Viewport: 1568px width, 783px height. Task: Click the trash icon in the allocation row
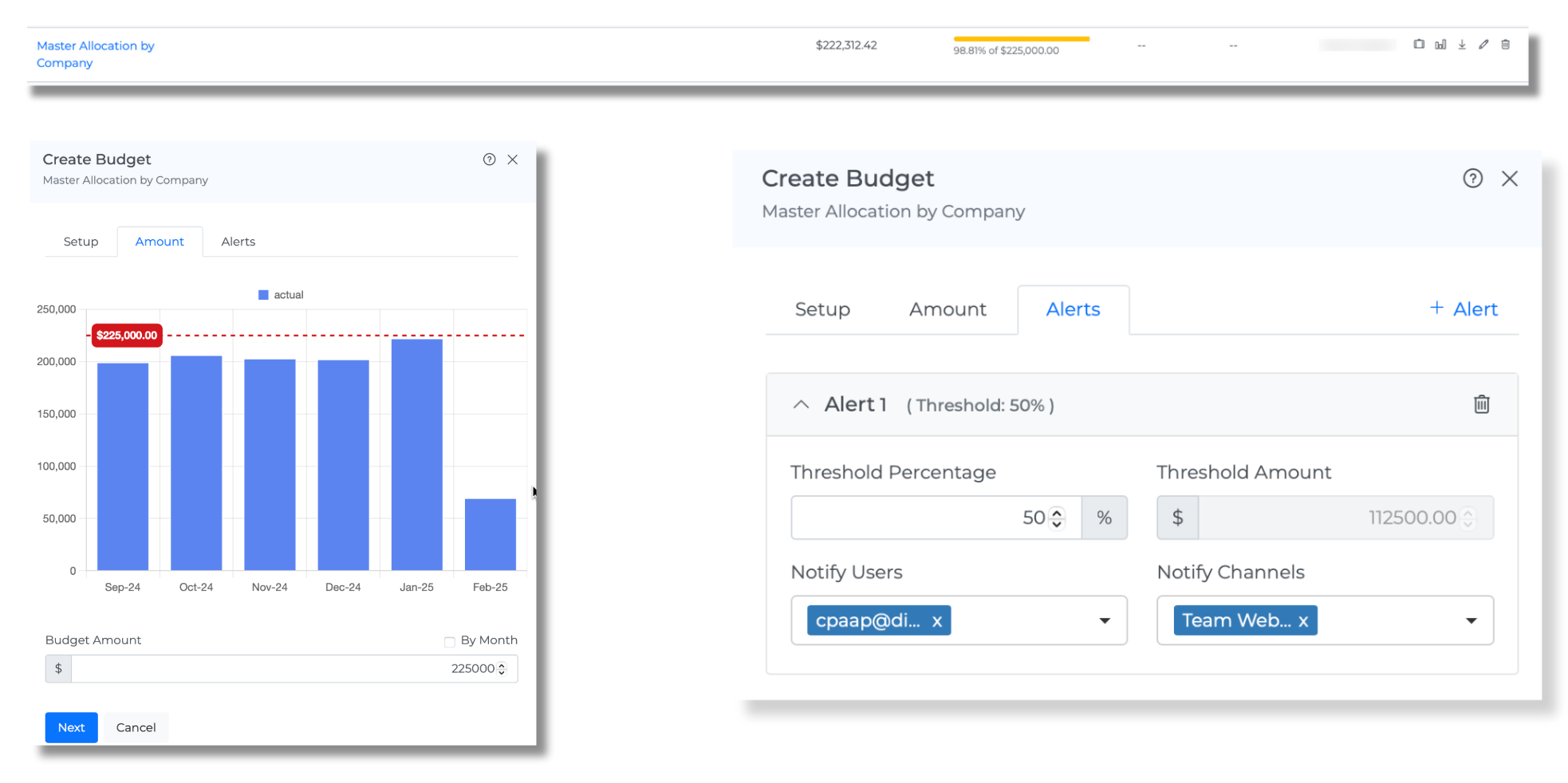(x=1506, y=45)
